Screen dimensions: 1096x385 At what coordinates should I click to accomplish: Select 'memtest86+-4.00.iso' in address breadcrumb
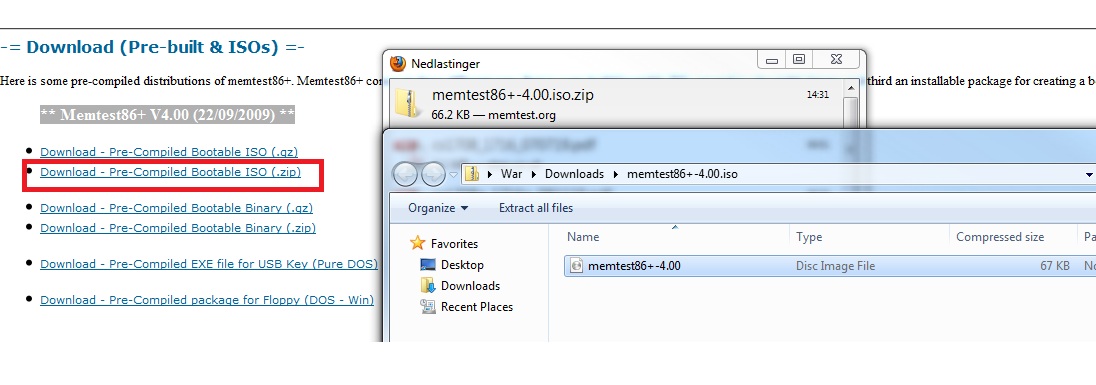(682, 174)
